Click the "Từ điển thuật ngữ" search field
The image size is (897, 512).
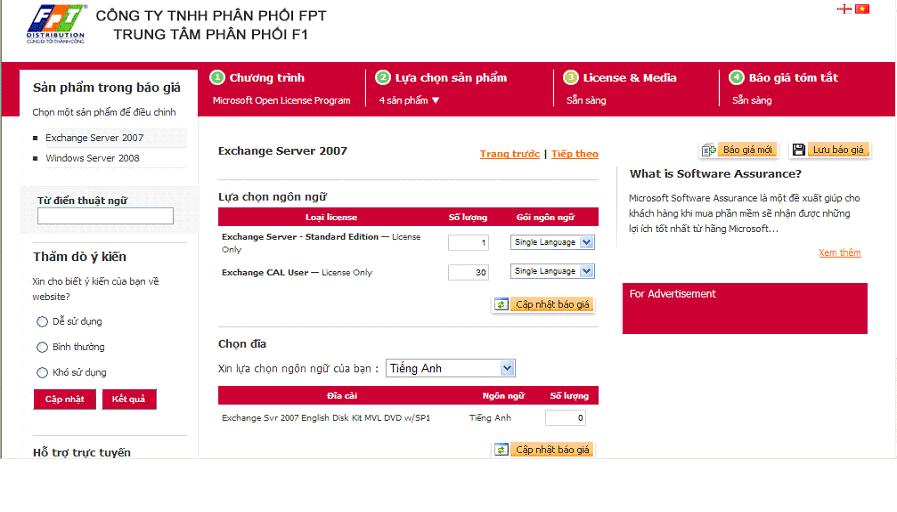[x=105, y=216]
